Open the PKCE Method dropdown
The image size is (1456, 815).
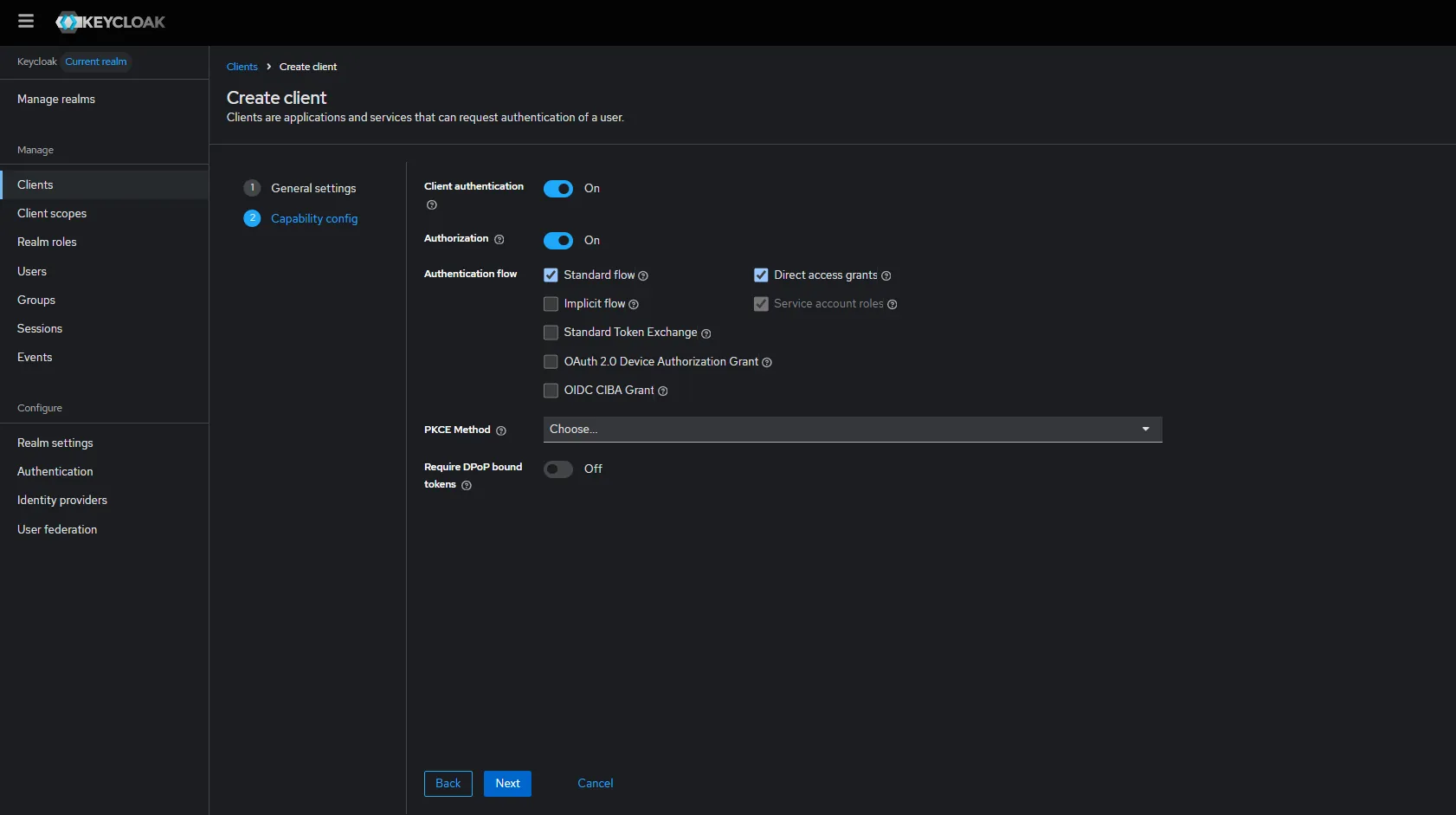point(853,430)
